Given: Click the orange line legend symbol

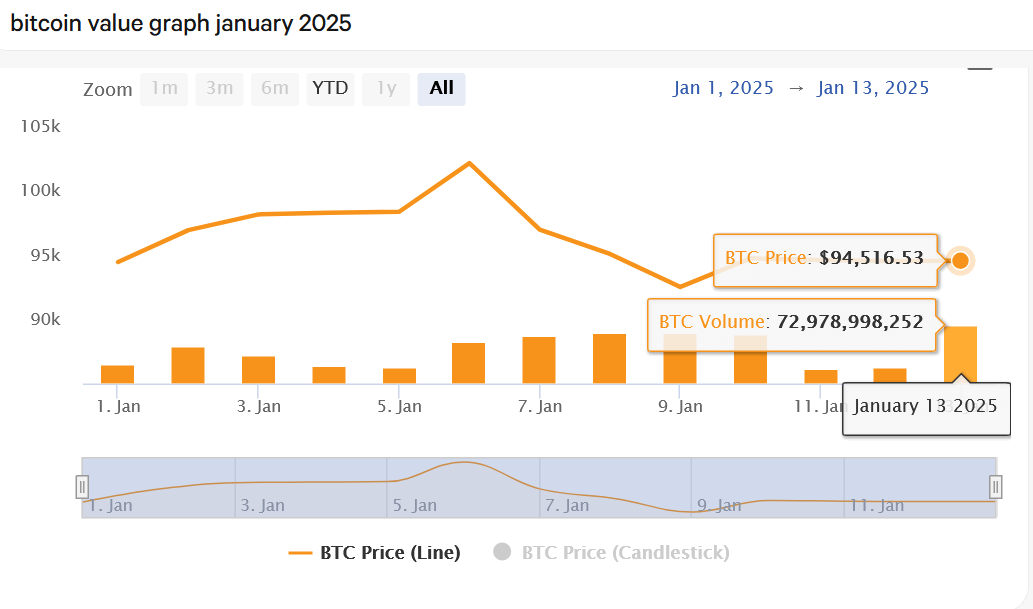Looking at the screenshot, I should (301, 552).
